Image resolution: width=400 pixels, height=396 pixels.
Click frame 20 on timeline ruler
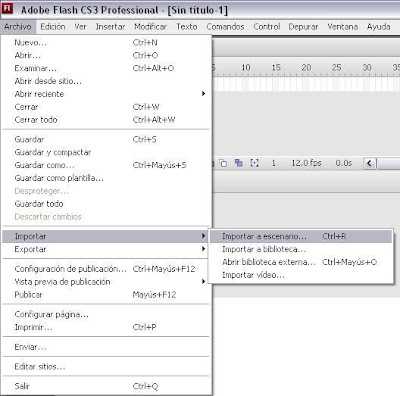[306, 67]
